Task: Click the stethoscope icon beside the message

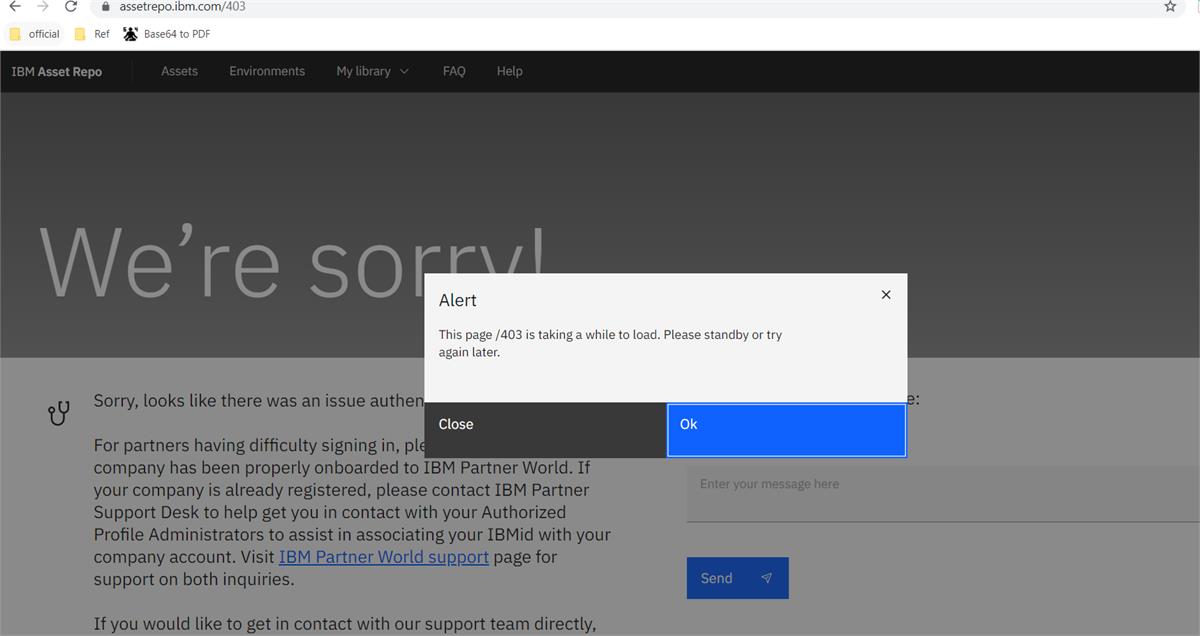Action: [59, 412]
